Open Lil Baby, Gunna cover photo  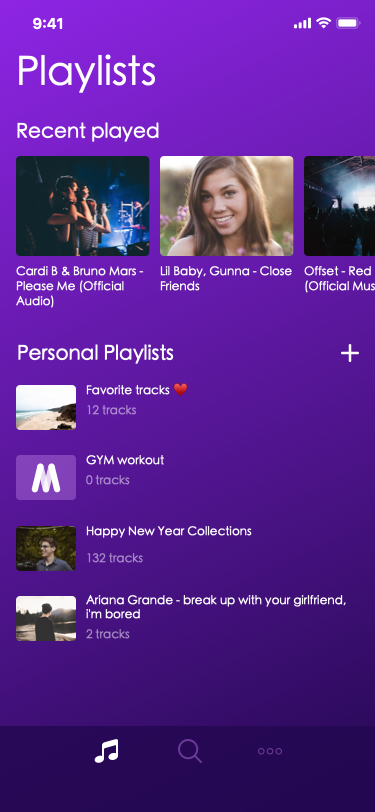(x=226, y=206)
